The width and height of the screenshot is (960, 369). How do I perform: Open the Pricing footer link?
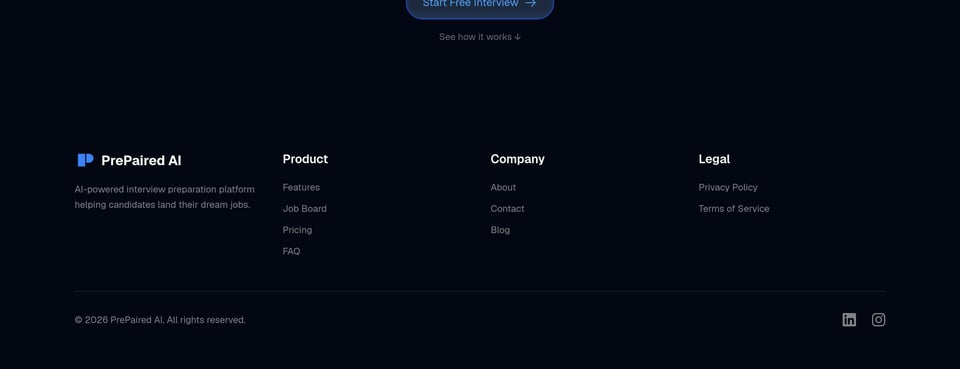[297, 230]
